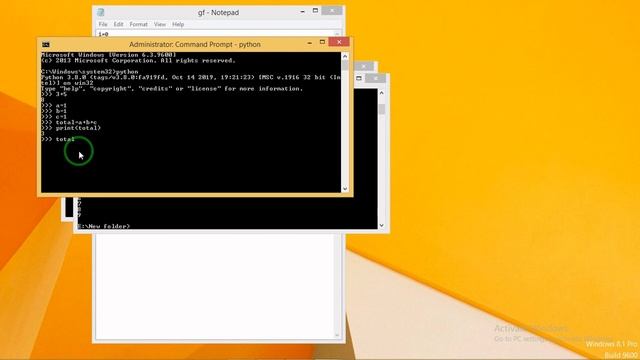Close the background console showing 'E:\New folder>'
Viewport: 640px width, 360px height.
point(375,78)
